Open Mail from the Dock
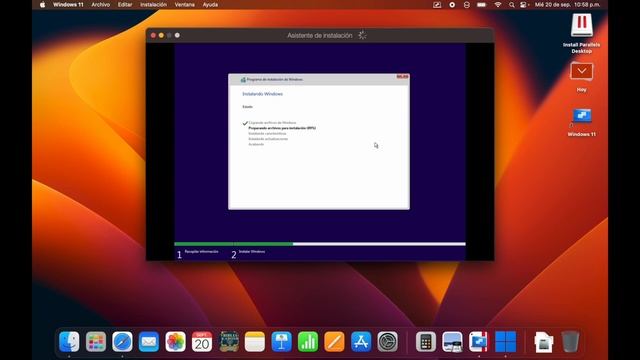The width and height of the screenshot is (640, 360). point(149,341)
